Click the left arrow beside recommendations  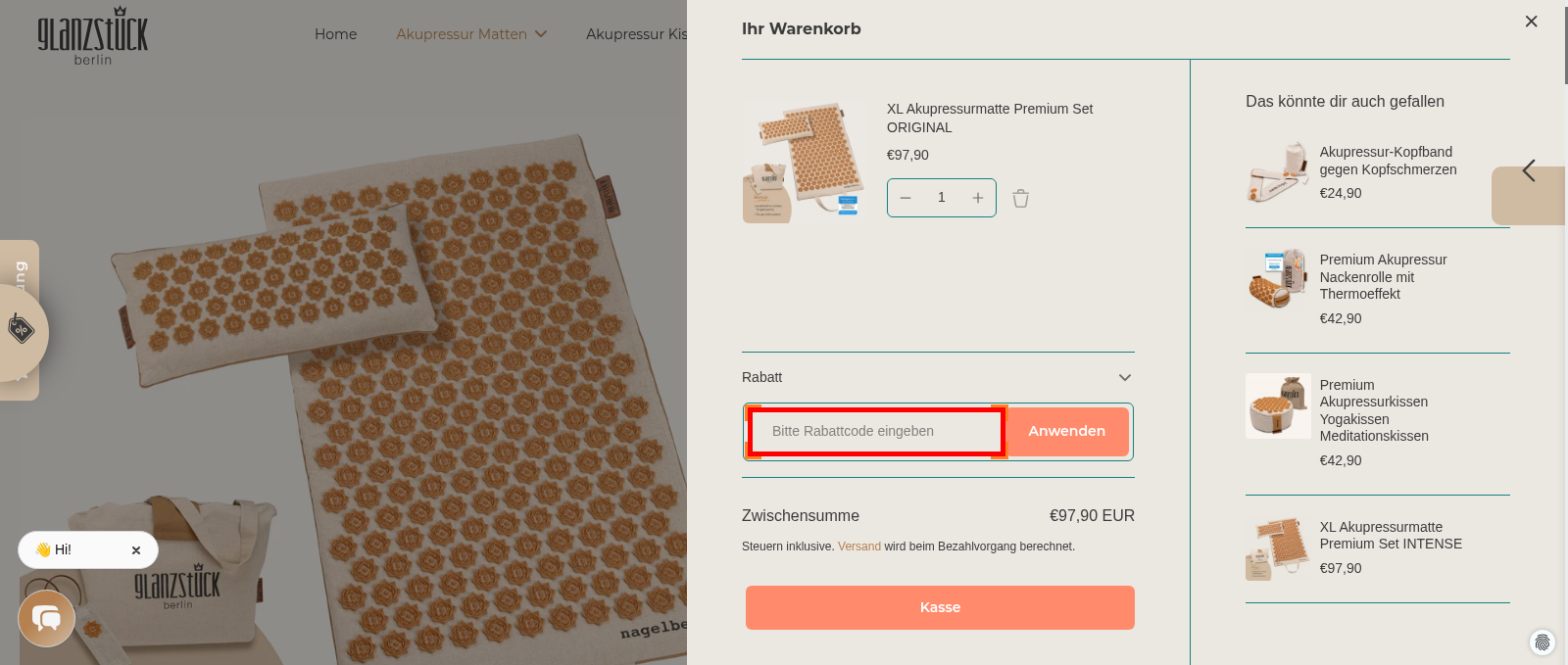coord(1528,169)
